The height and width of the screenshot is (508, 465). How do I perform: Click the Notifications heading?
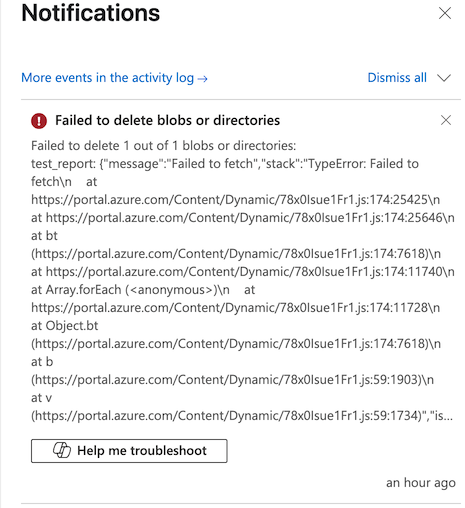(91, 13)
